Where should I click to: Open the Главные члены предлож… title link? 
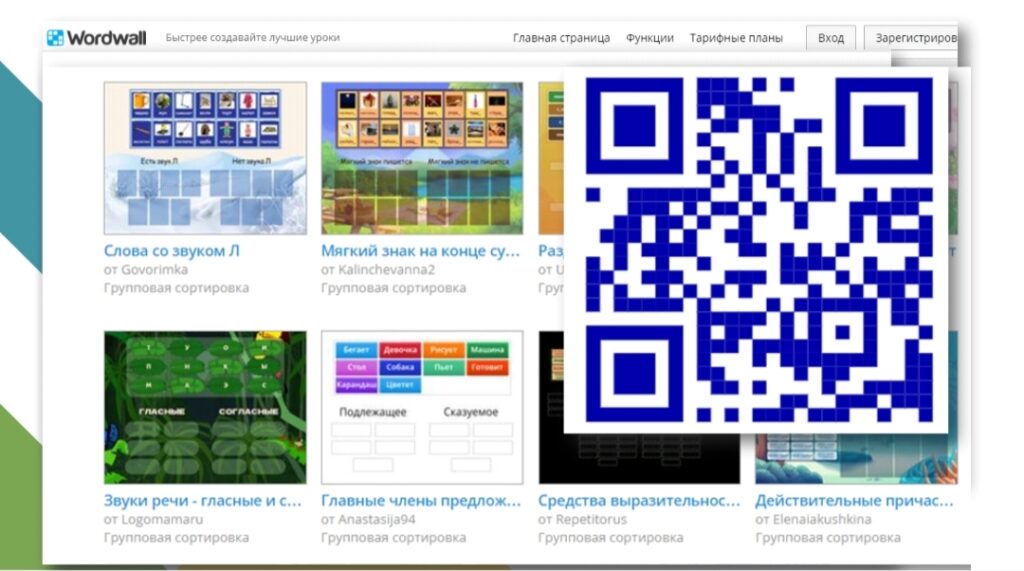click(x=421, y=501)
